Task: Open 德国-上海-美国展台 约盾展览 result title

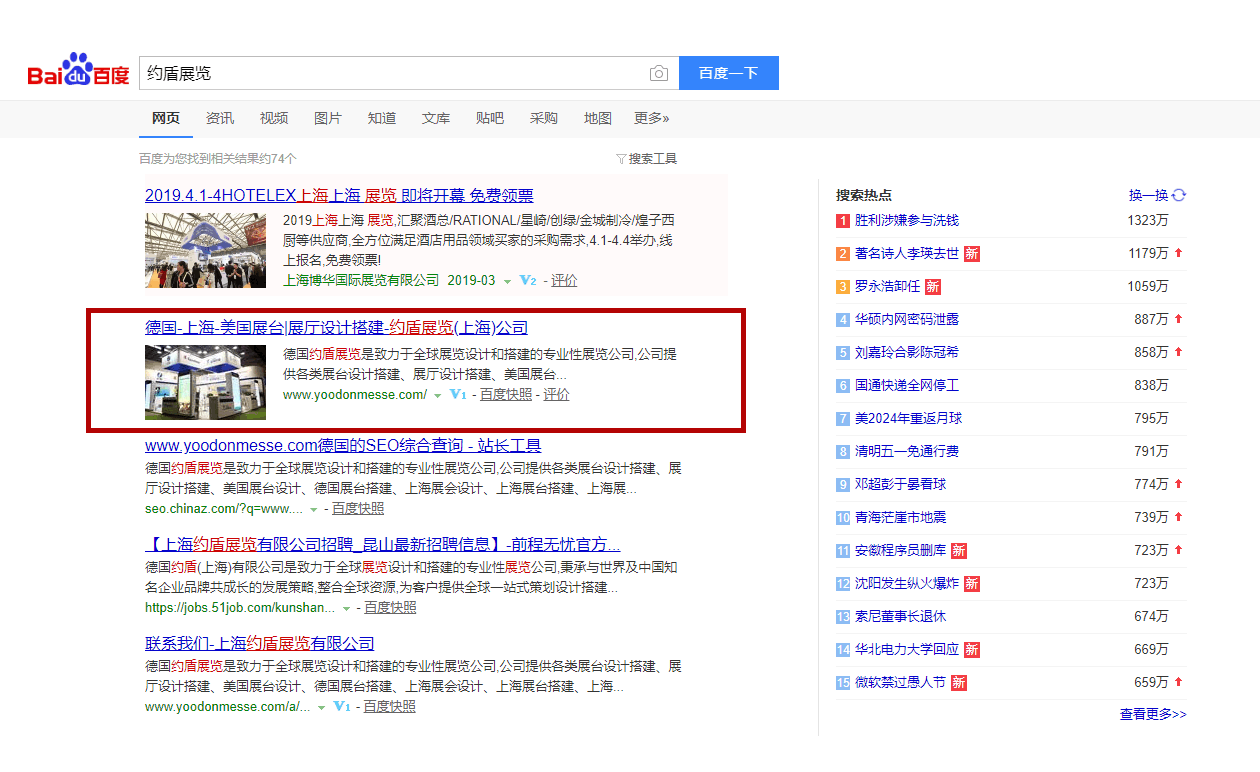Action: 336,327
